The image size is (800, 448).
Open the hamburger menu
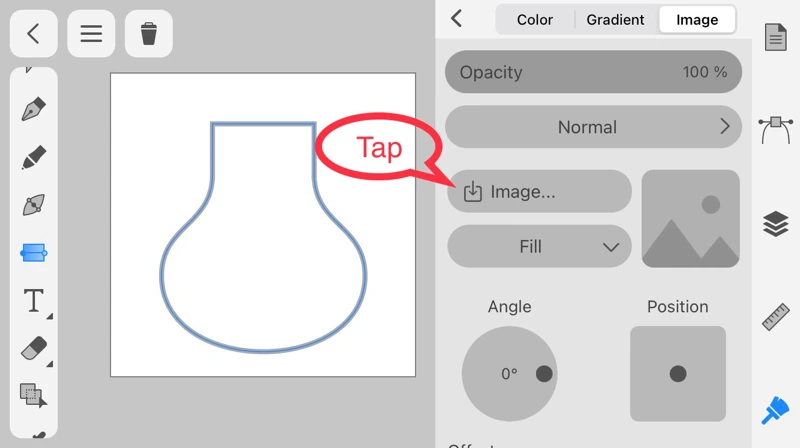(91, 34)
